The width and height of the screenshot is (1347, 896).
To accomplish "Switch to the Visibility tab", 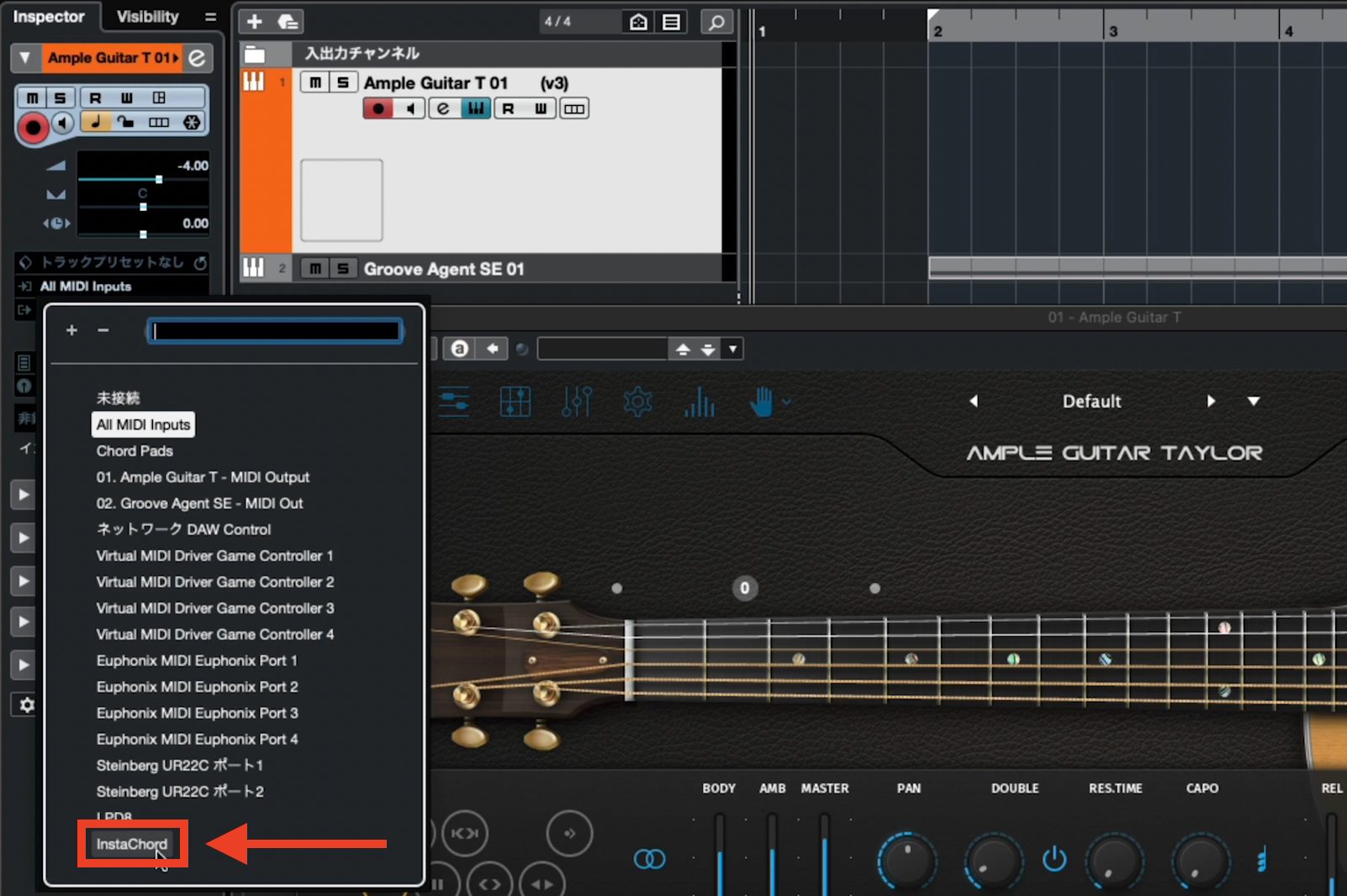I will click(x=148, y=17).
